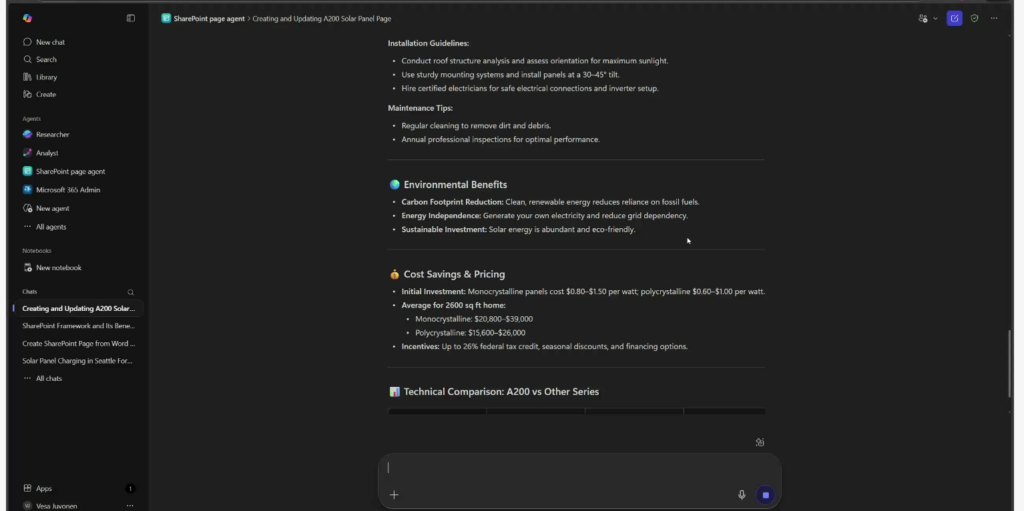Open the Researcher agent
The width and height of the screenshot is (1024, 511).
(52, 134)
